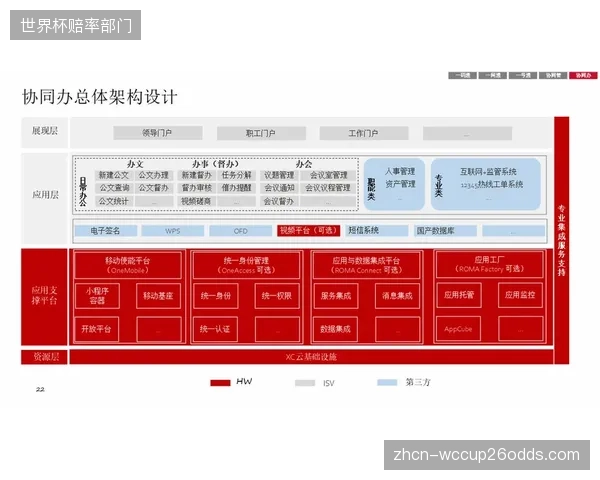600x480 pixels.
Task: Click the 人事管理 text
Action: tap(400, 171)
